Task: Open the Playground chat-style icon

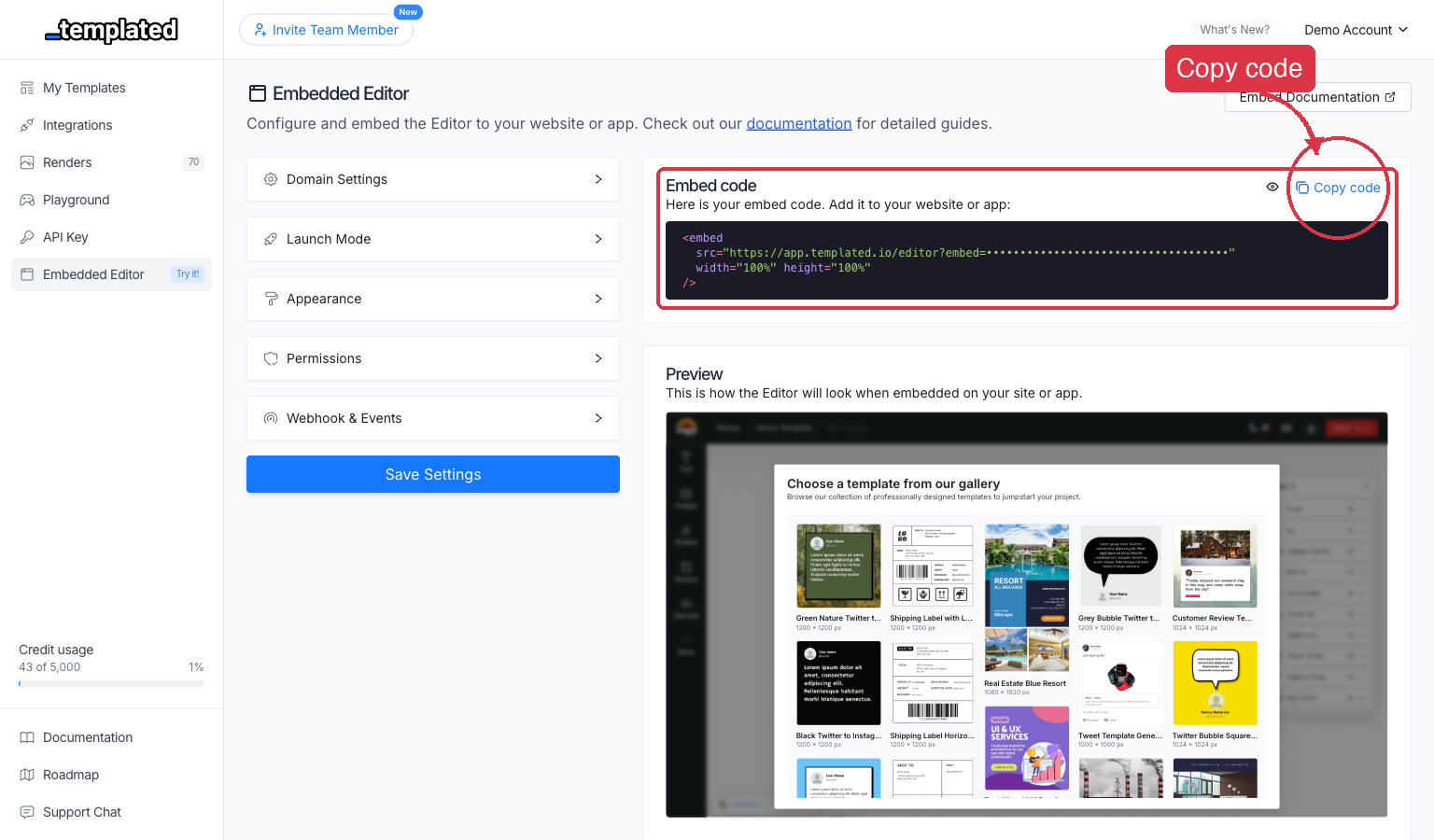Action: 28,200
